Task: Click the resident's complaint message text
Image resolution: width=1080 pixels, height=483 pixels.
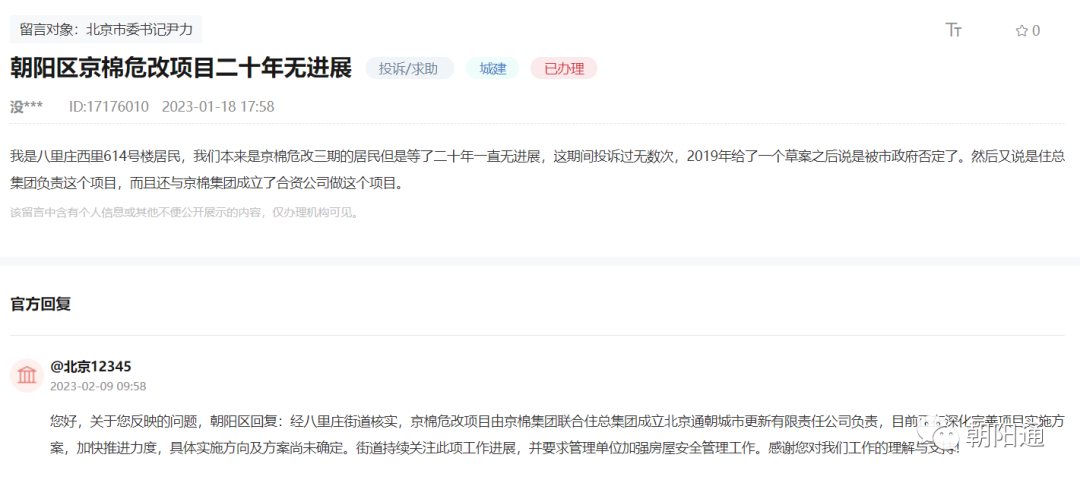Action: click(x=400, y=169)
